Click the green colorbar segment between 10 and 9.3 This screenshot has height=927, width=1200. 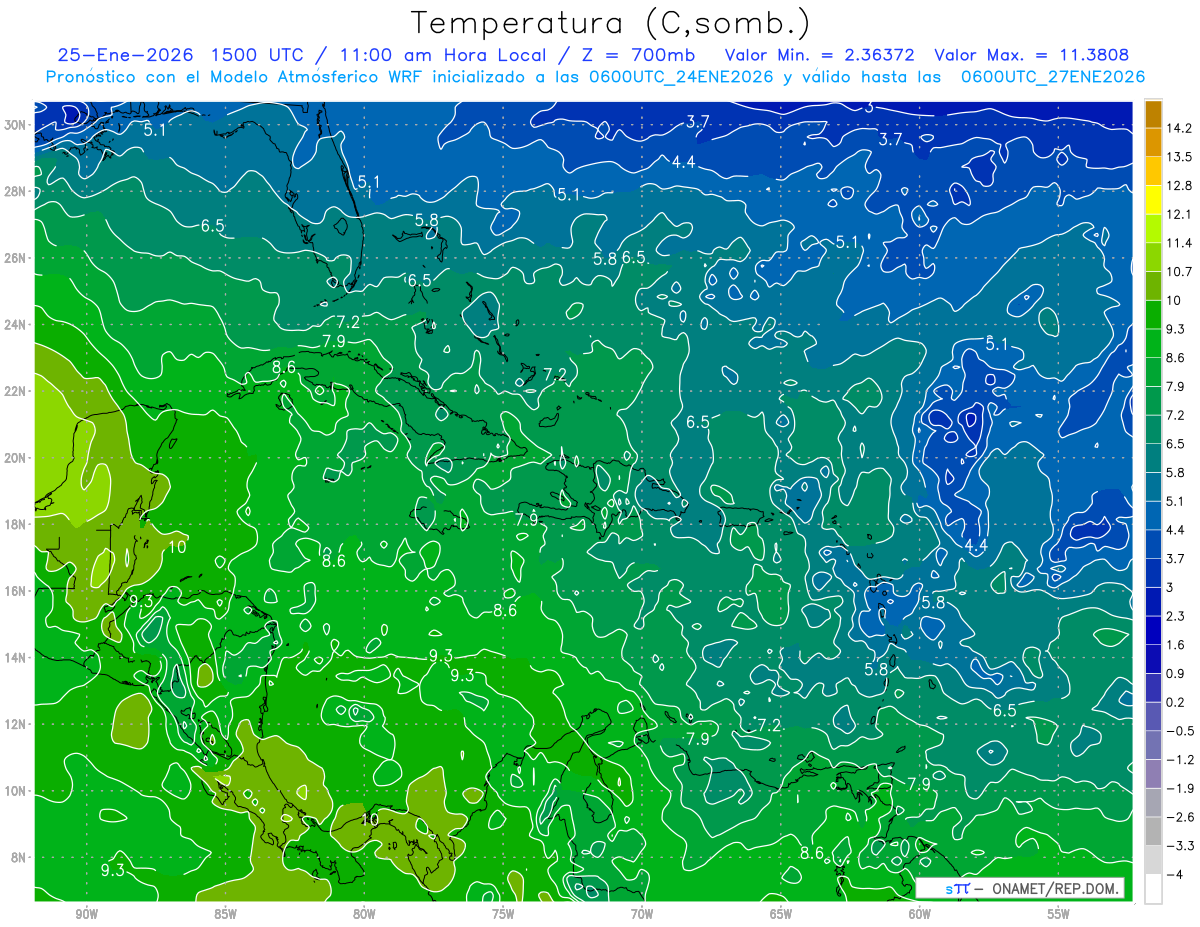coord(1153,315)
